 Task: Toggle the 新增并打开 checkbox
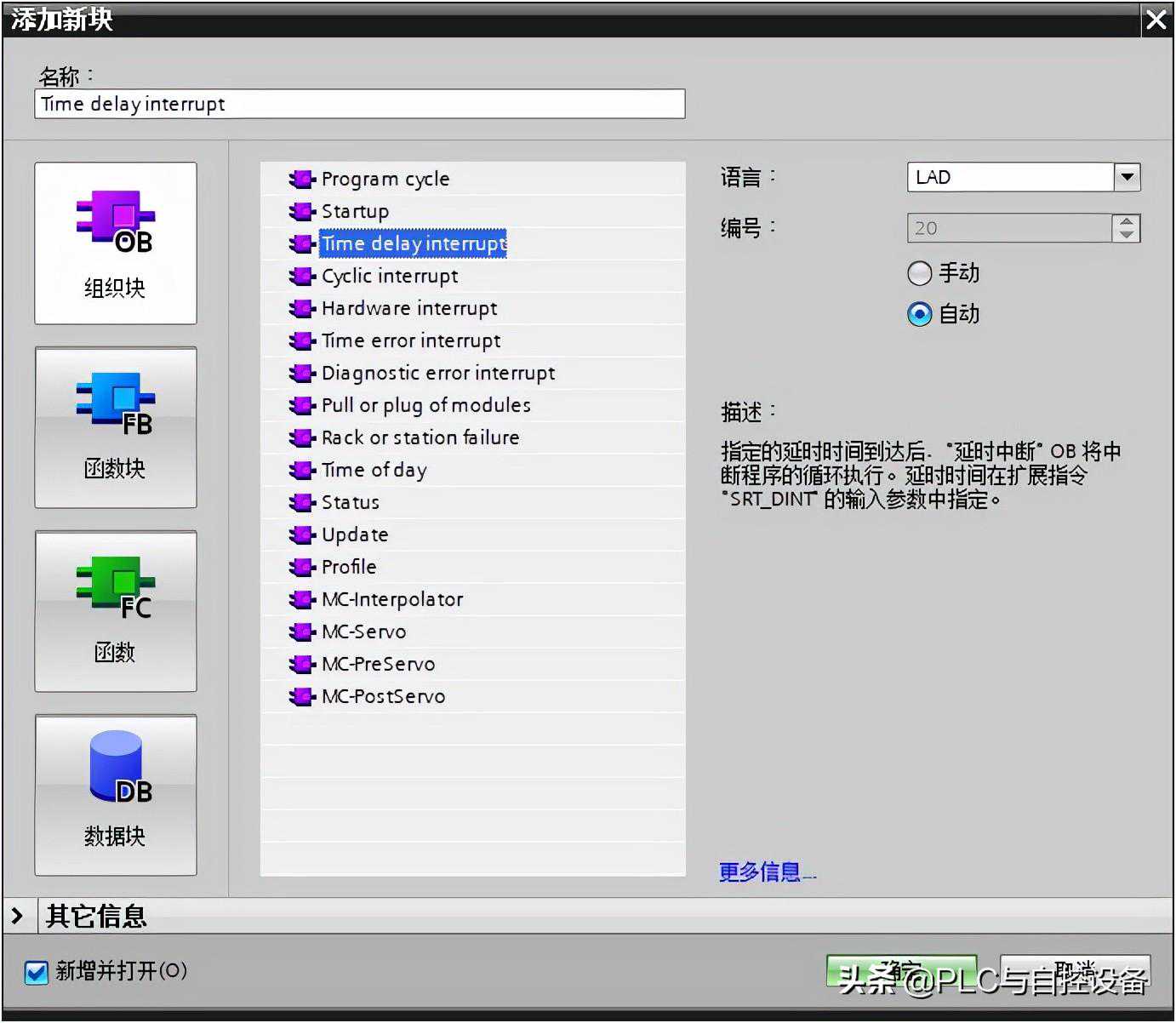37,972
